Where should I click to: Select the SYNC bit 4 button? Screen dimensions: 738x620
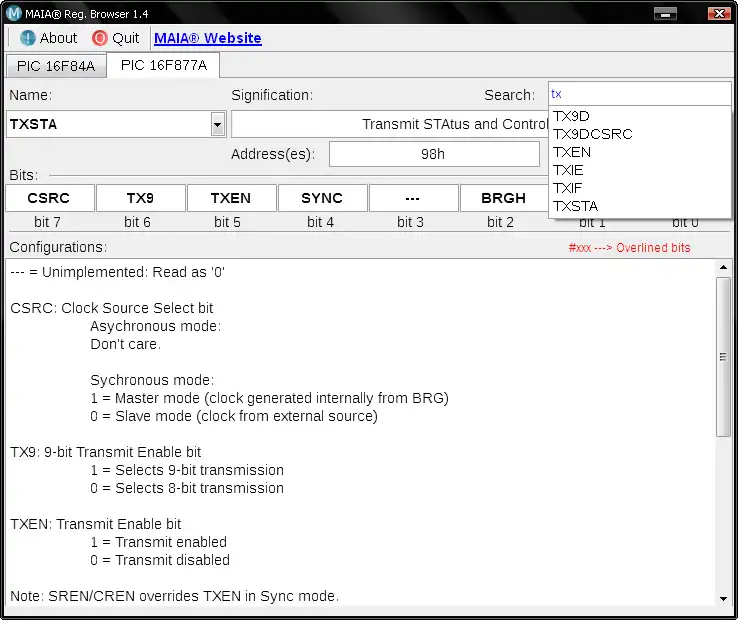322,198
